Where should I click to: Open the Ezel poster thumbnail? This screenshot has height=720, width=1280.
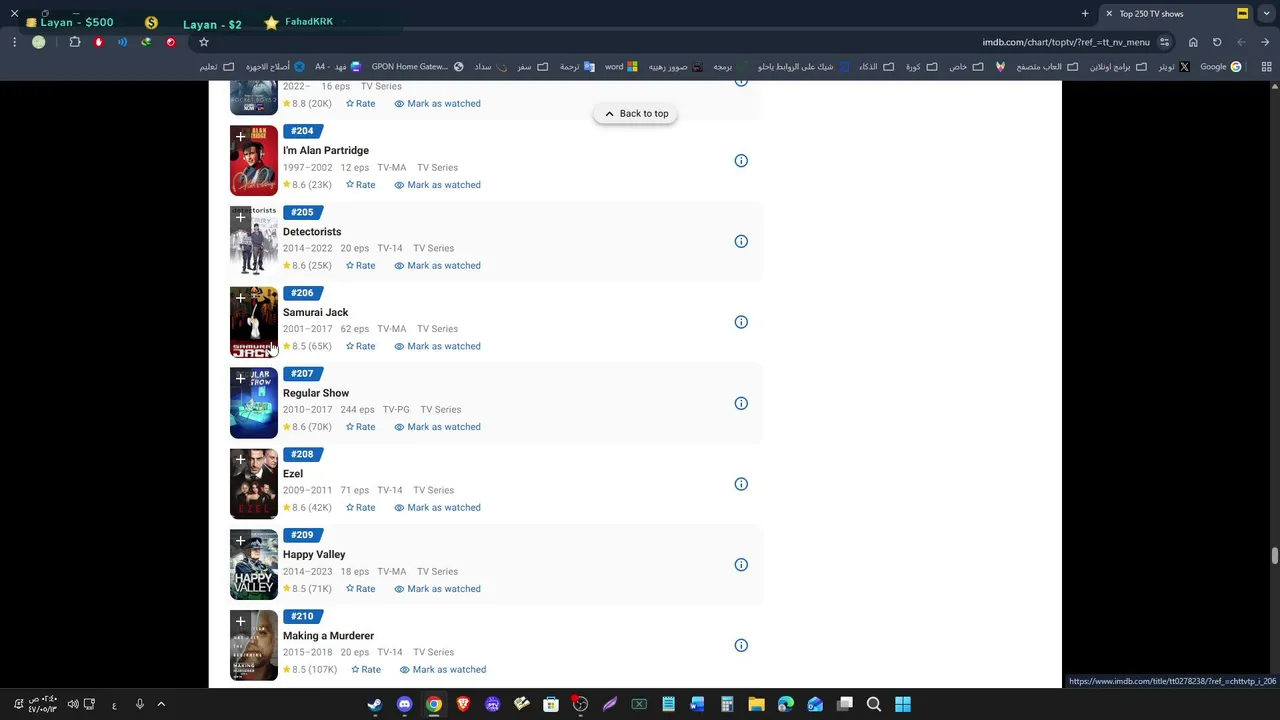point(254,484)
